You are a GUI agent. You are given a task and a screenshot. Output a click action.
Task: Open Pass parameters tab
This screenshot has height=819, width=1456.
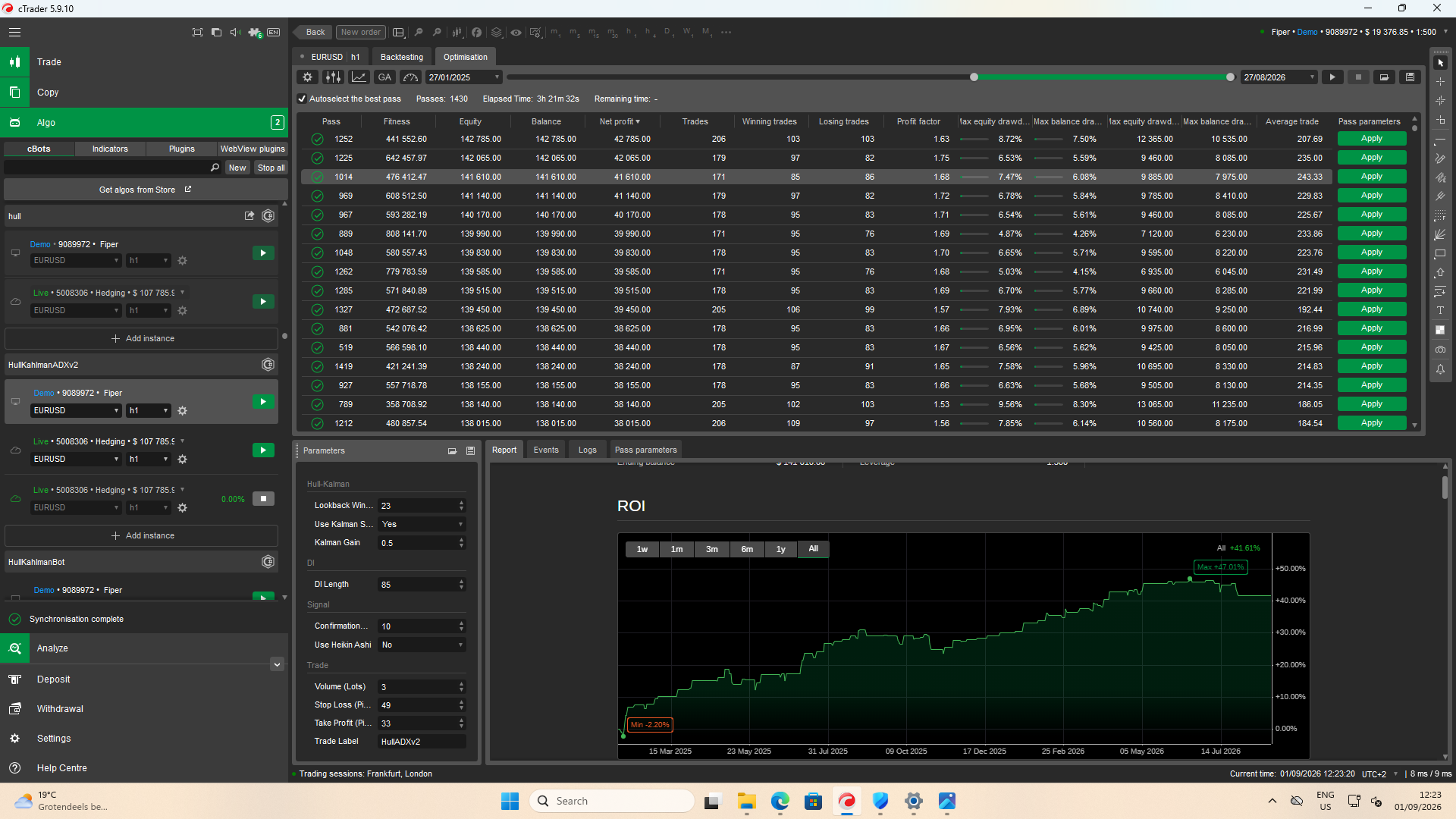click(645, 450)
